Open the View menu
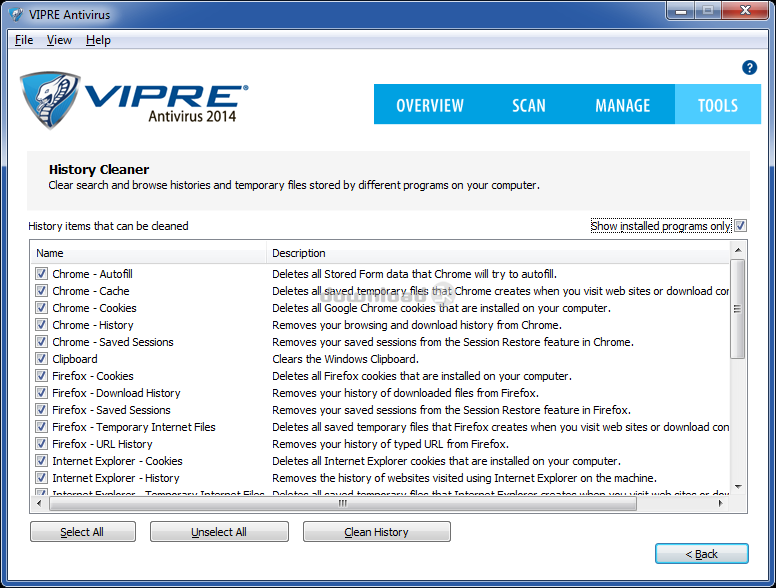The image size is (776, 588). (59, 40)
